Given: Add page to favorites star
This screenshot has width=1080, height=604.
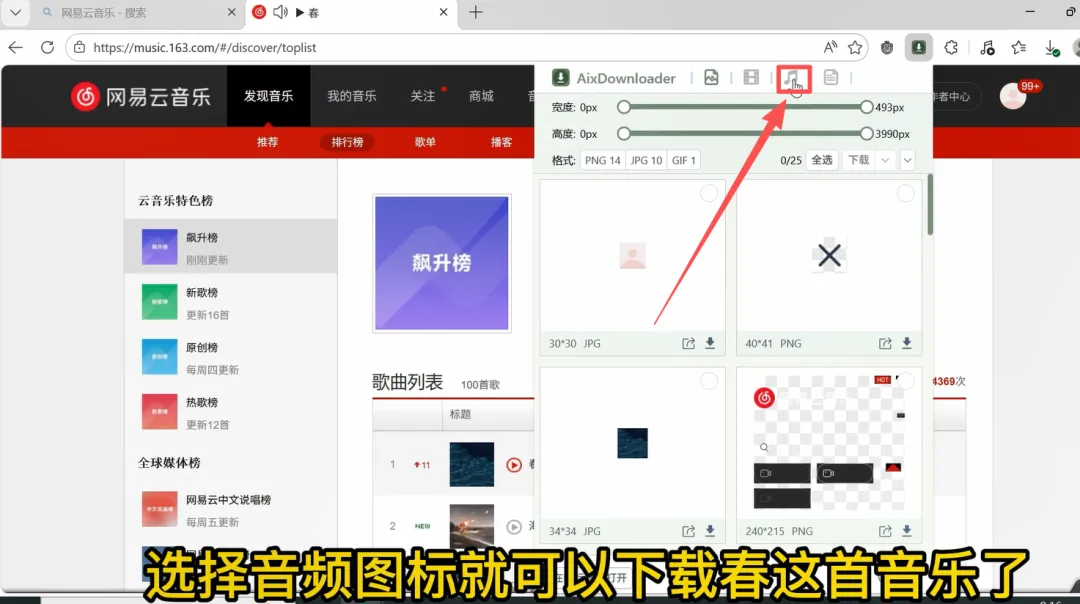Looking at the screenshot, I should (x=855, y=48).
